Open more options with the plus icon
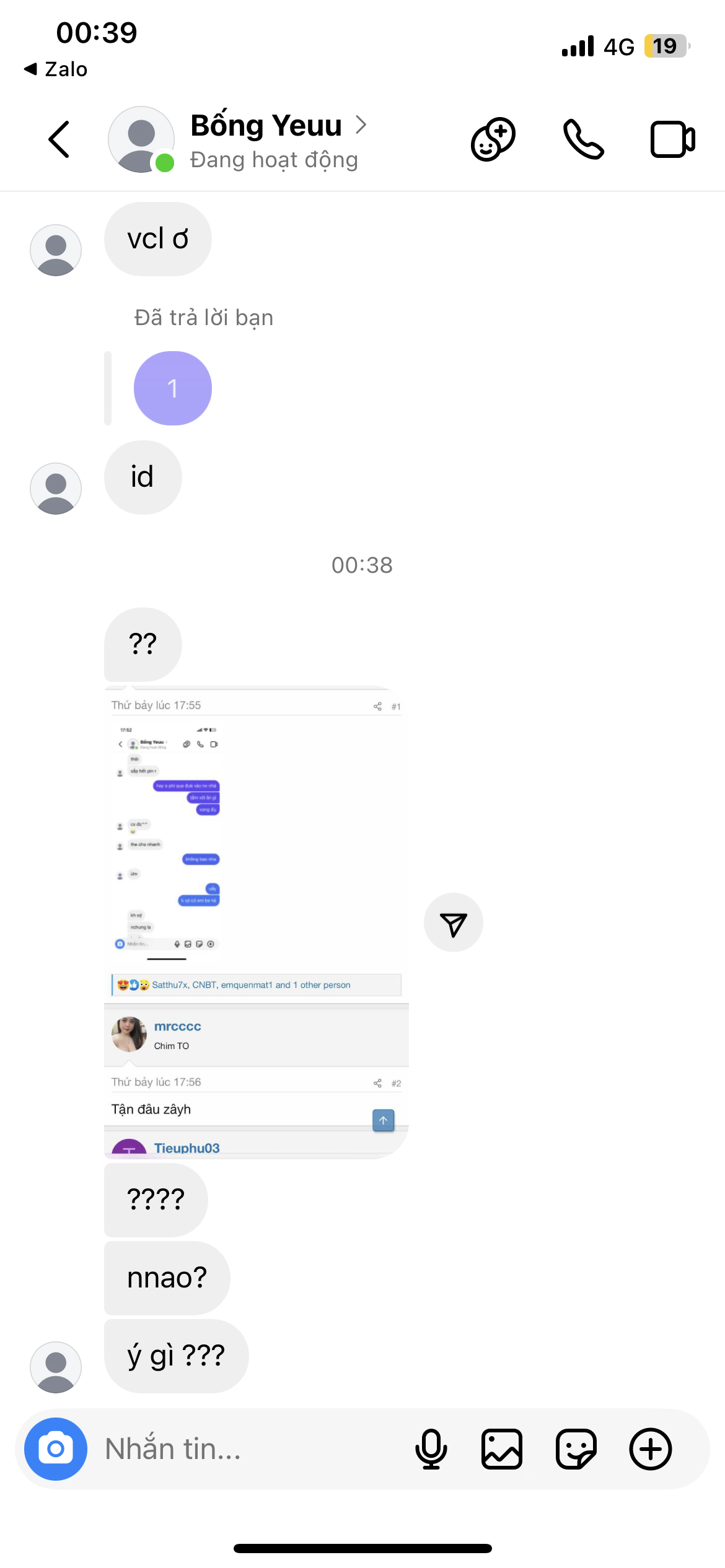 (x=651, y=1449)
